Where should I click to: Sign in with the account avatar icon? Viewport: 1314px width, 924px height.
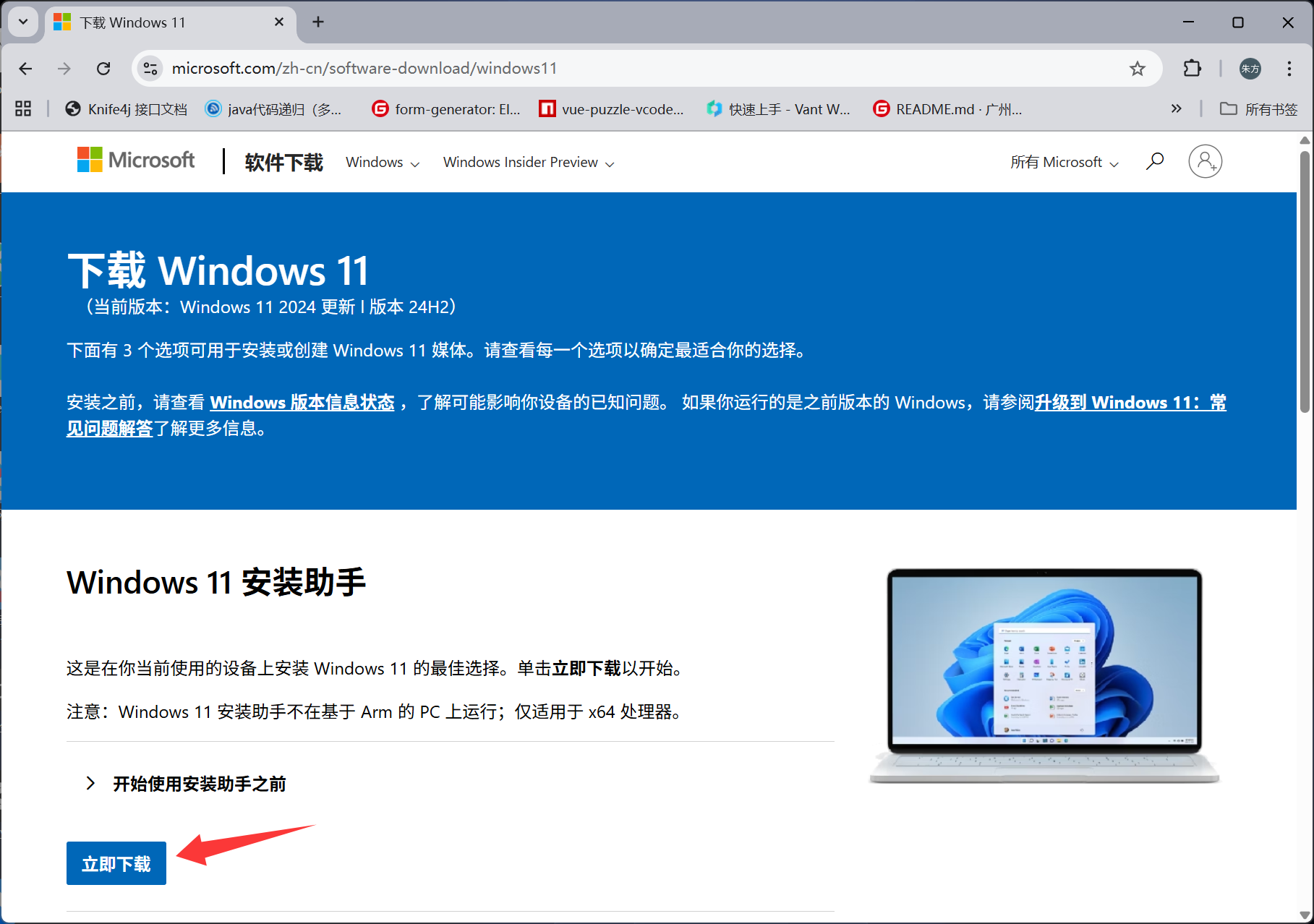(x=1206, y=161)
